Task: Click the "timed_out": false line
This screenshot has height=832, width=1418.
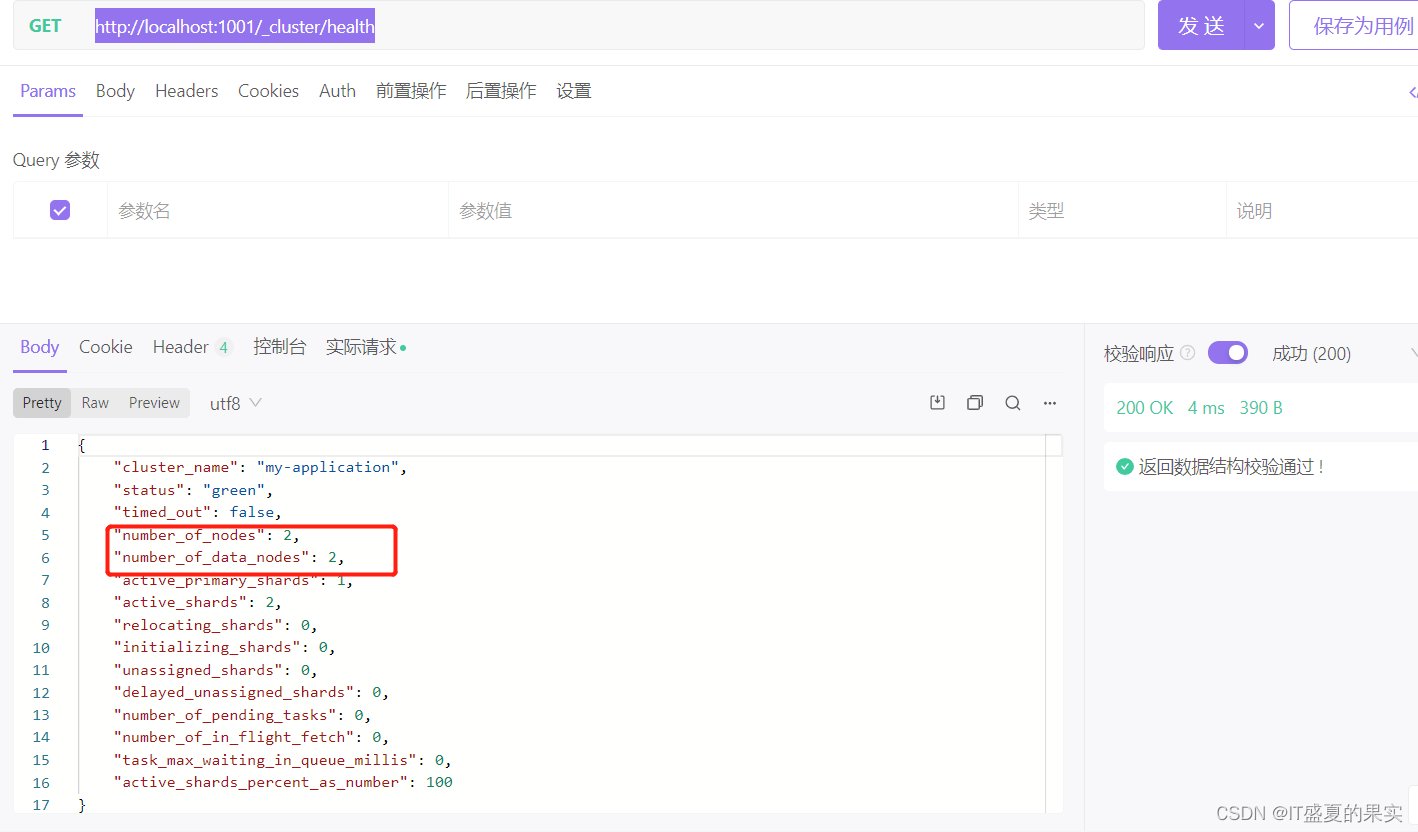Action: pos(198,512)
